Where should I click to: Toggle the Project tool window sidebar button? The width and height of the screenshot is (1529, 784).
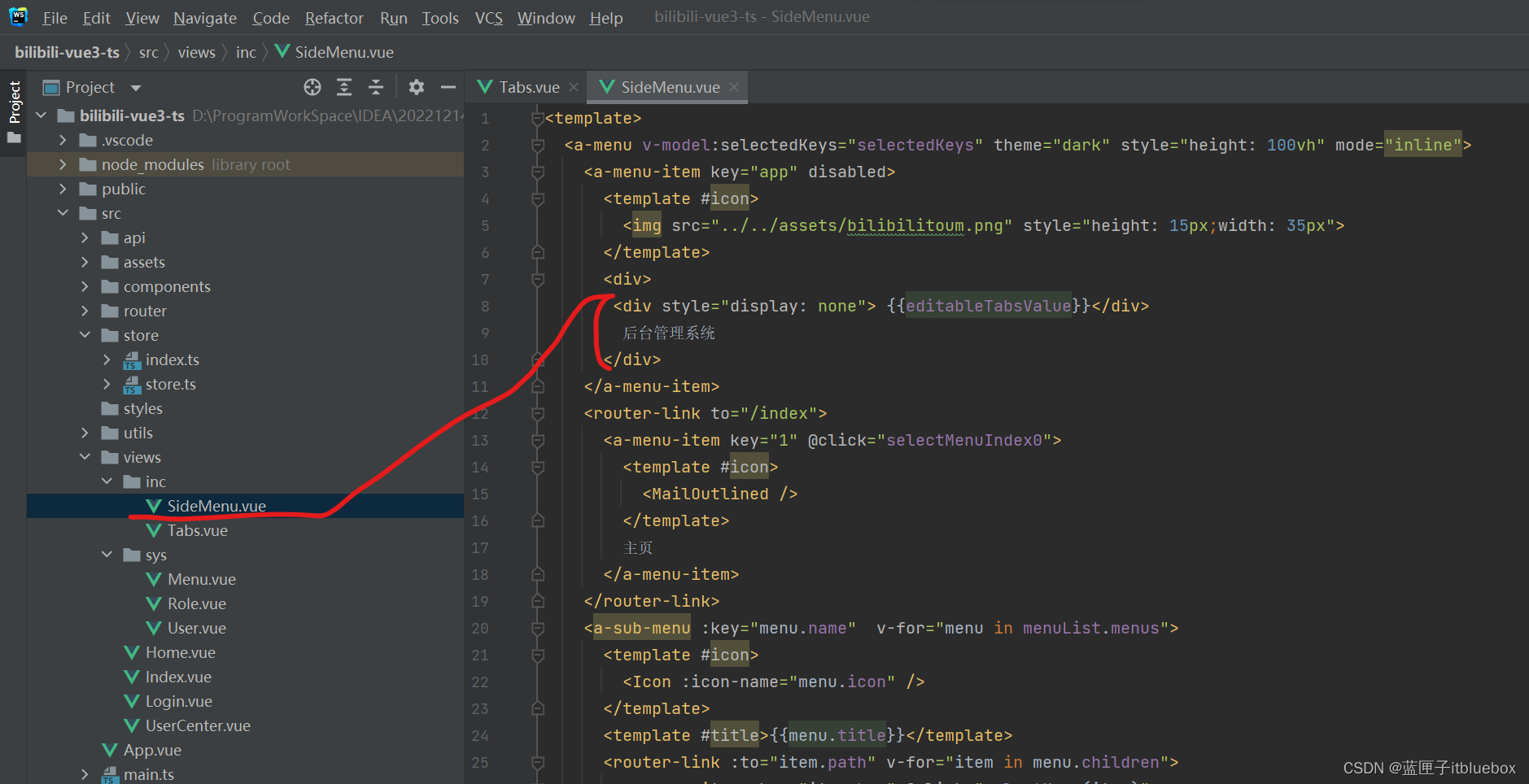pyautogui.click(x=14, y=102)
